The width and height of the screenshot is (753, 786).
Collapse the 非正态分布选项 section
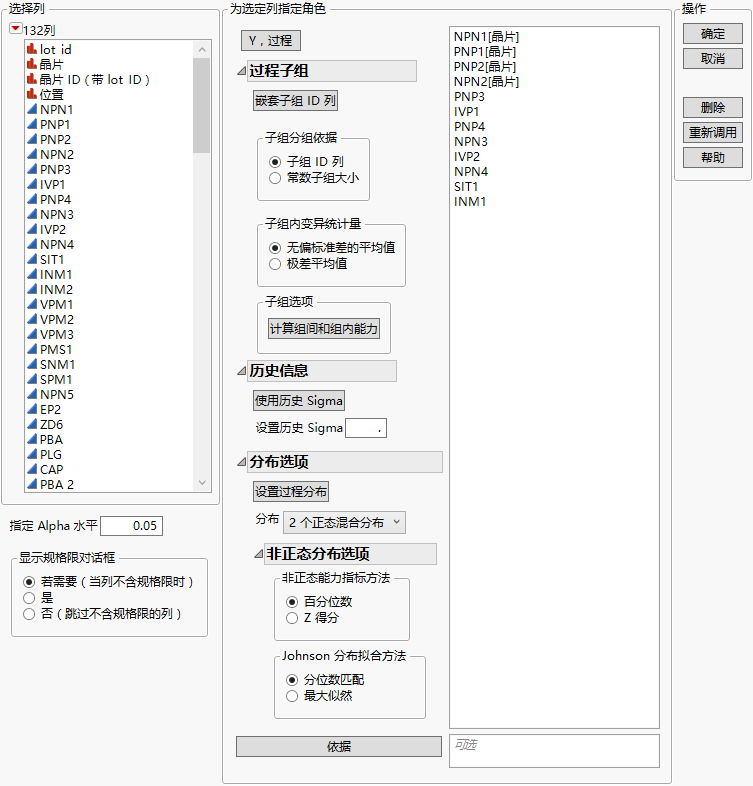[x=259, y=554]
